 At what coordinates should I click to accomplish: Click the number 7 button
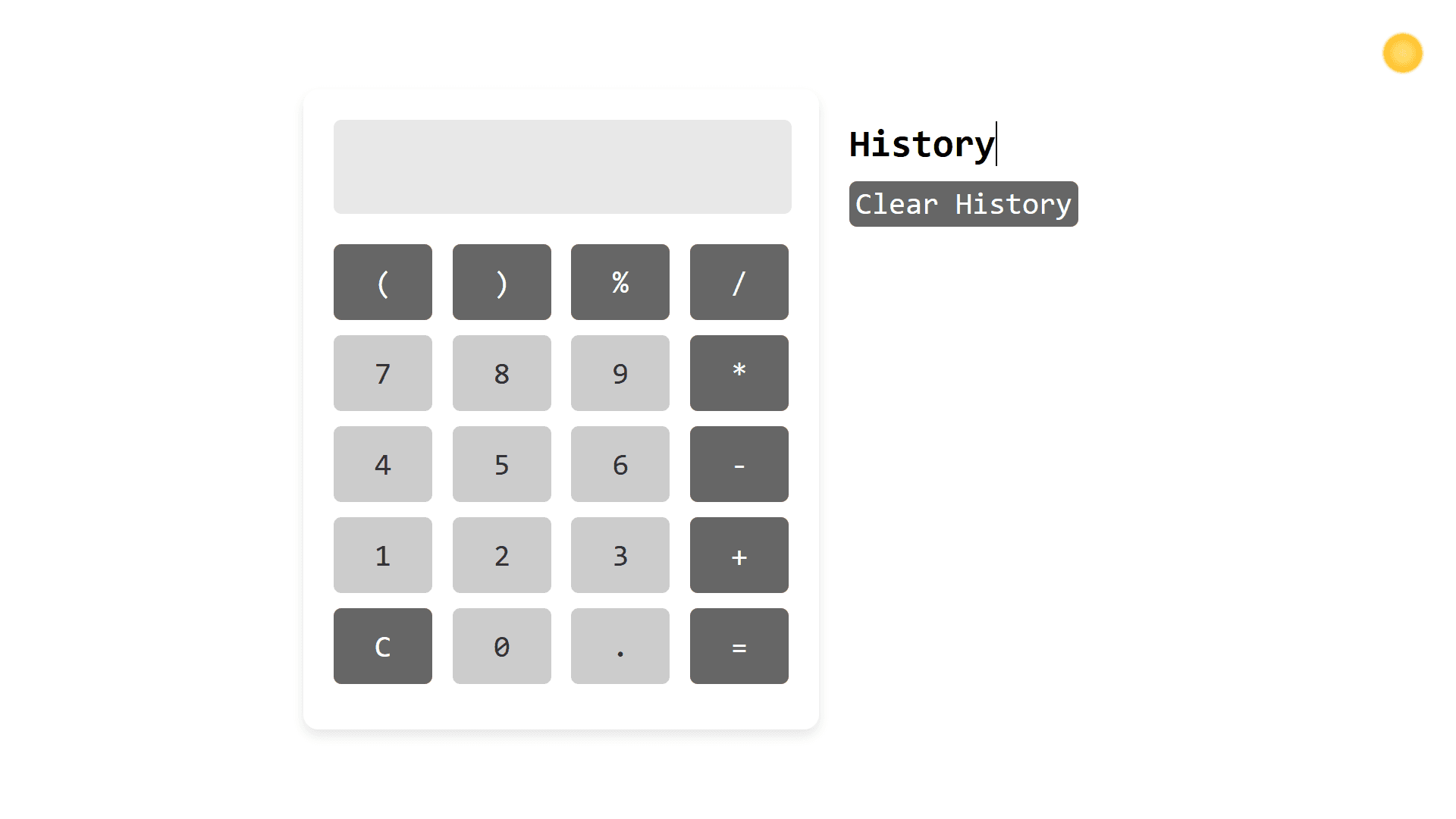point(382,373)
